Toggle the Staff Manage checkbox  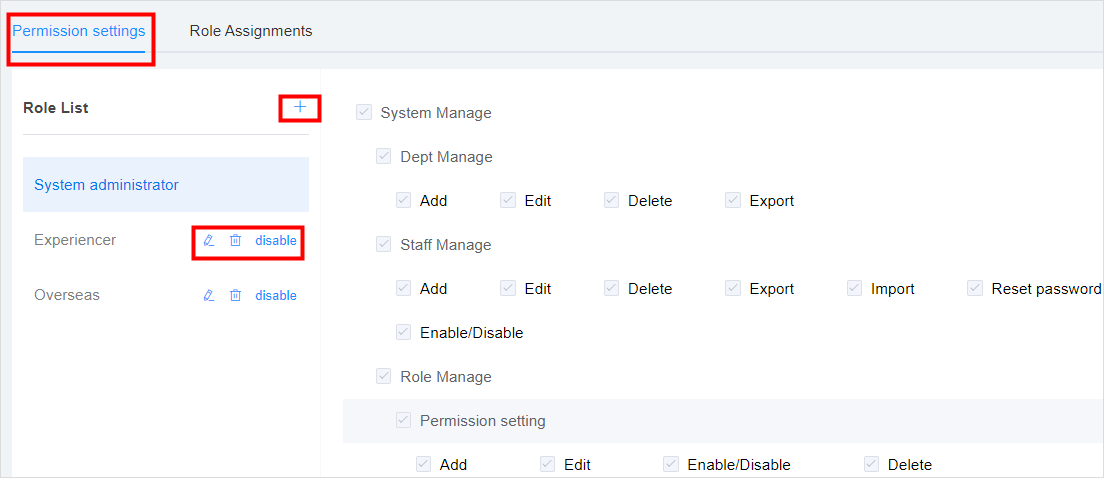coord(384,244)
